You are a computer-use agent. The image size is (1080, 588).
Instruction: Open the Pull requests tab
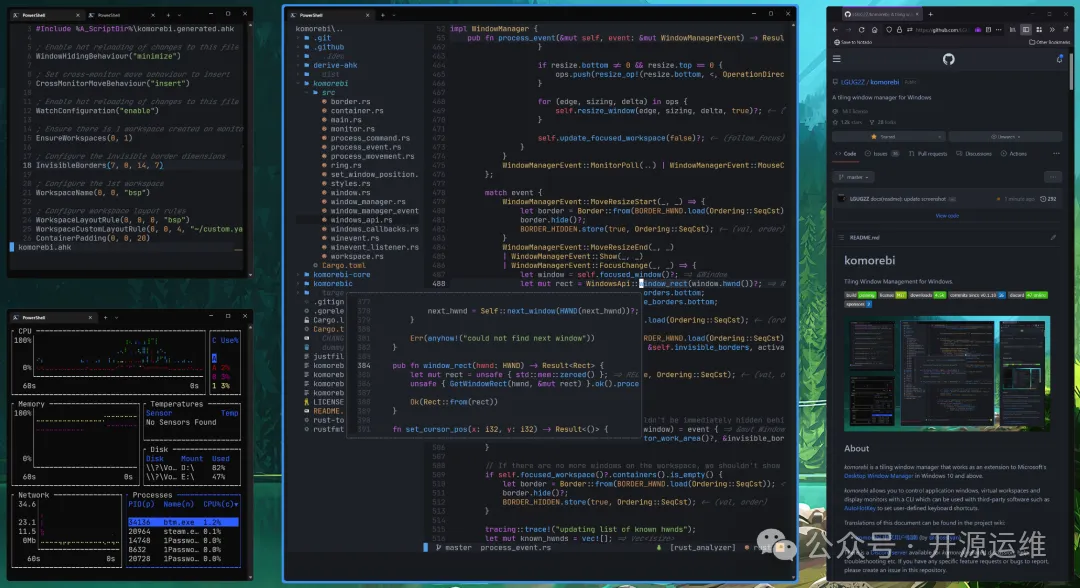point(927,154)
